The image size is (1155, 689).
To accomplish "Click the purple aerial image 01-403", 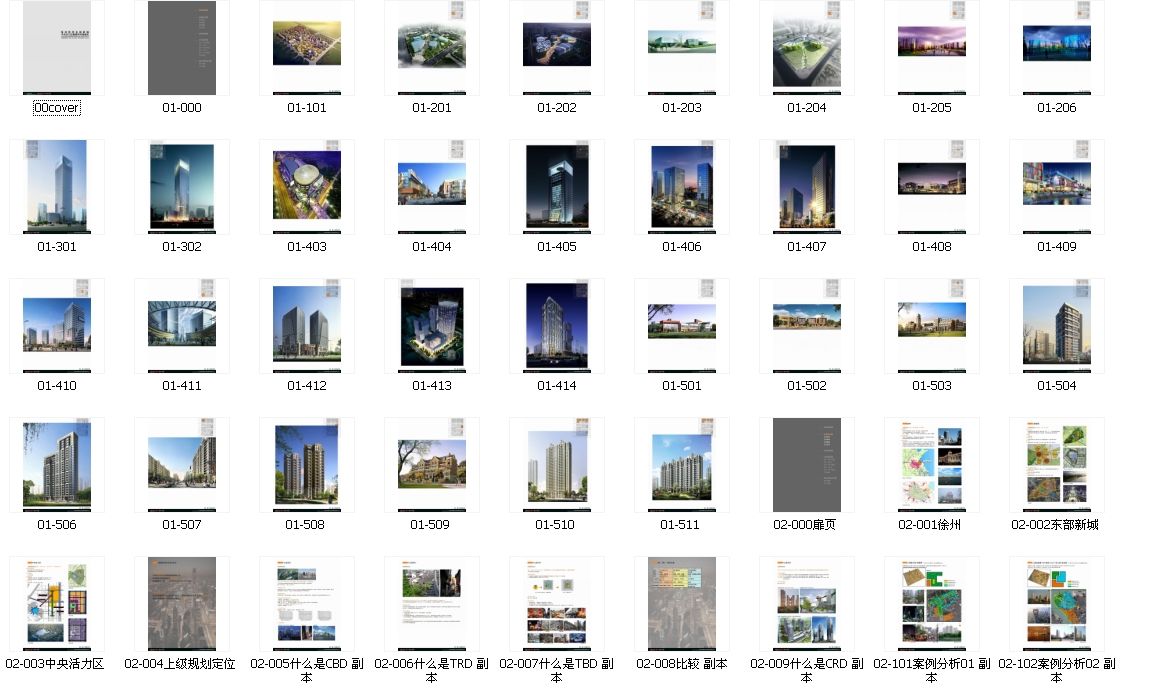I will tap(306, 186).
